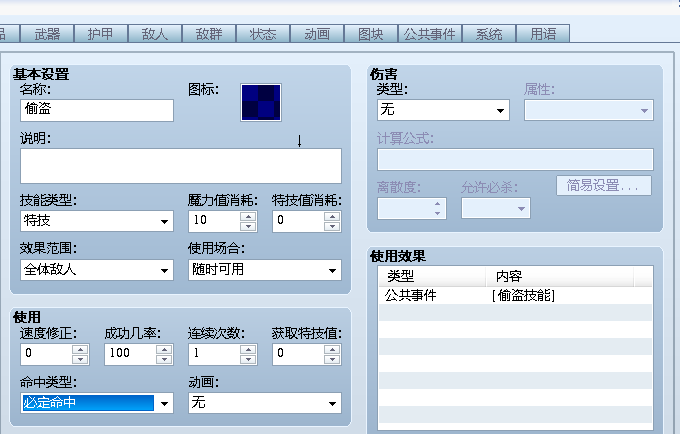Image resolution: width=680 pixels, height=434 pixels.
Task: Click the 内容 column header in 使用效果
Action: (560, 276)
